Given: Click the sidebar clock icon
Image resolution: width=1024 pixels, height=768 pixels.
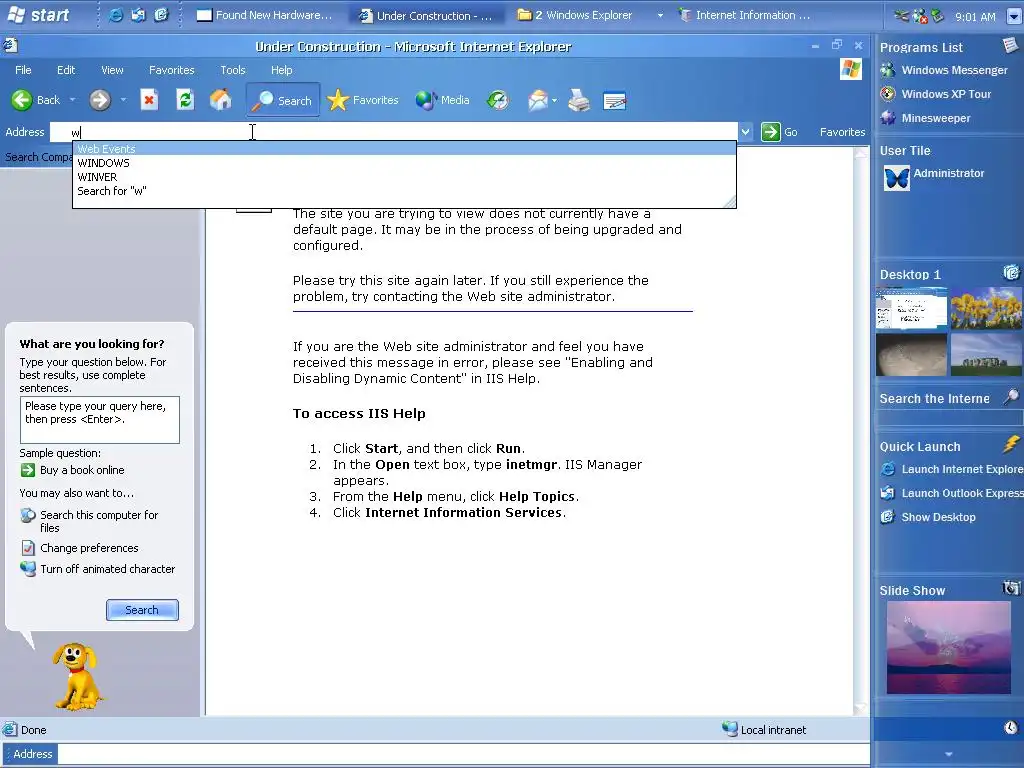Looking at the screenshot, I should (x=1010, y=728).
